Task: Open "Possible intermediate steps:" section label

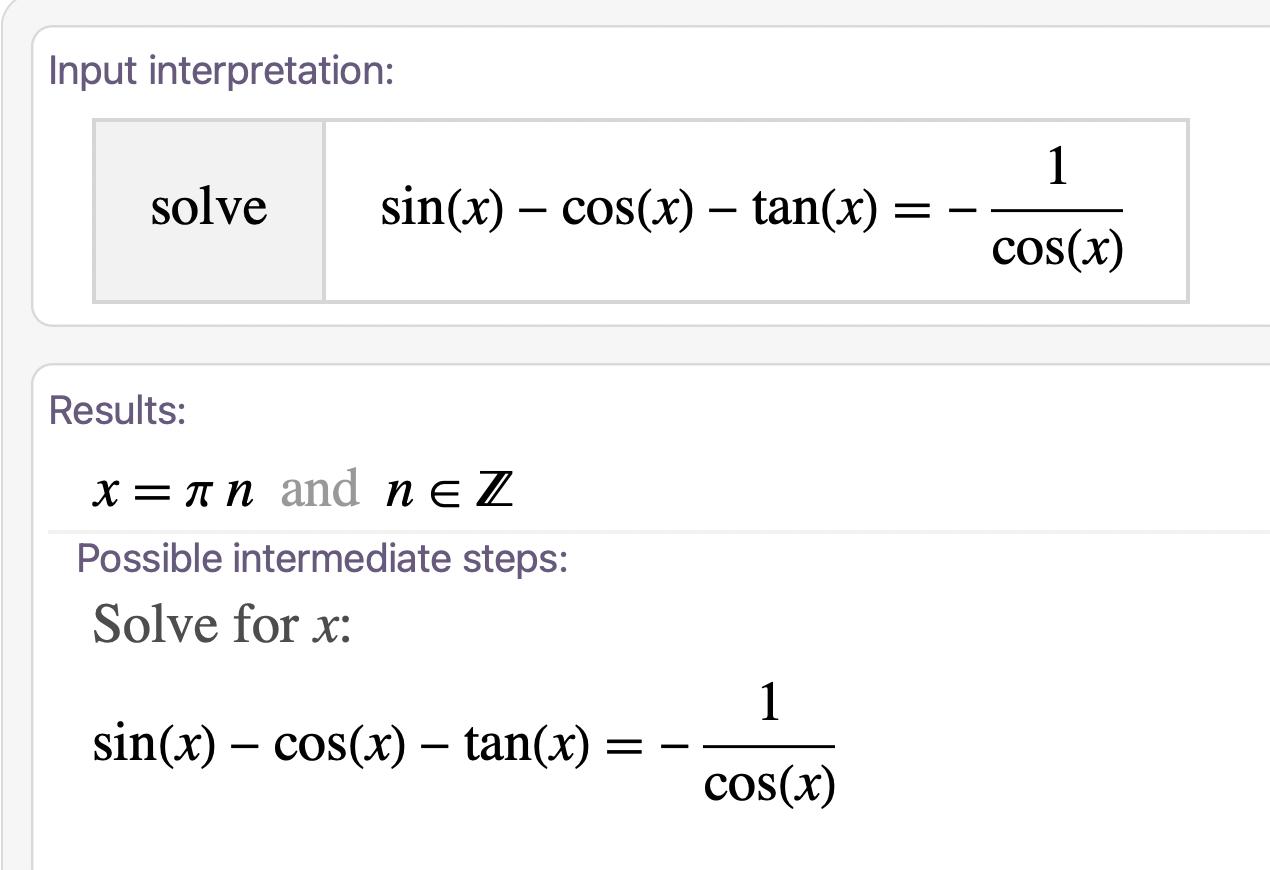Action: (322, 558)
